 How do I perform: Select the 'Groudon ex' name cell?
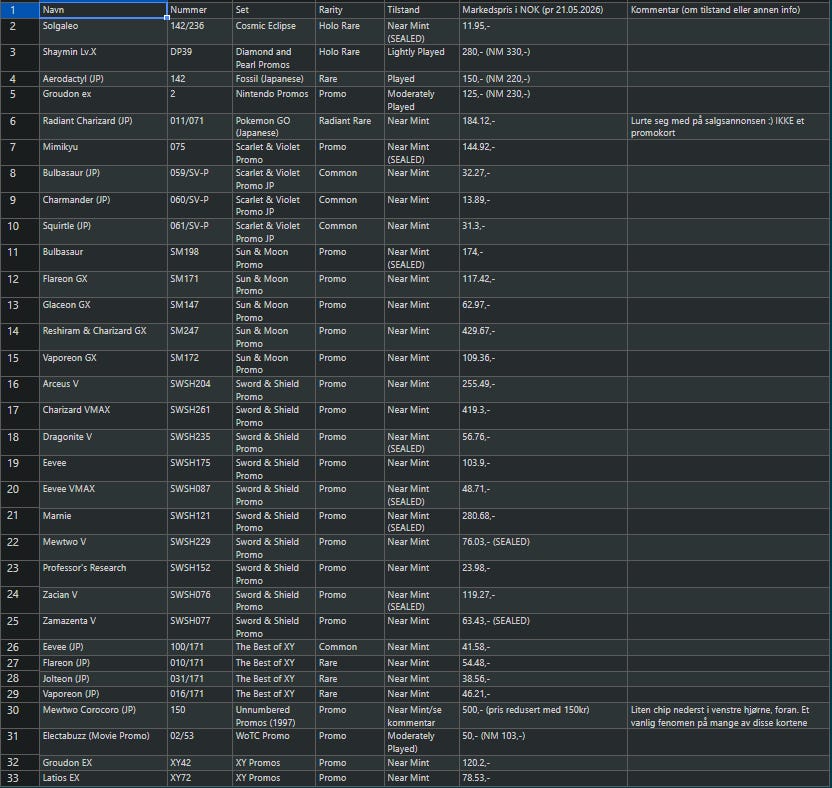[103, 100]
